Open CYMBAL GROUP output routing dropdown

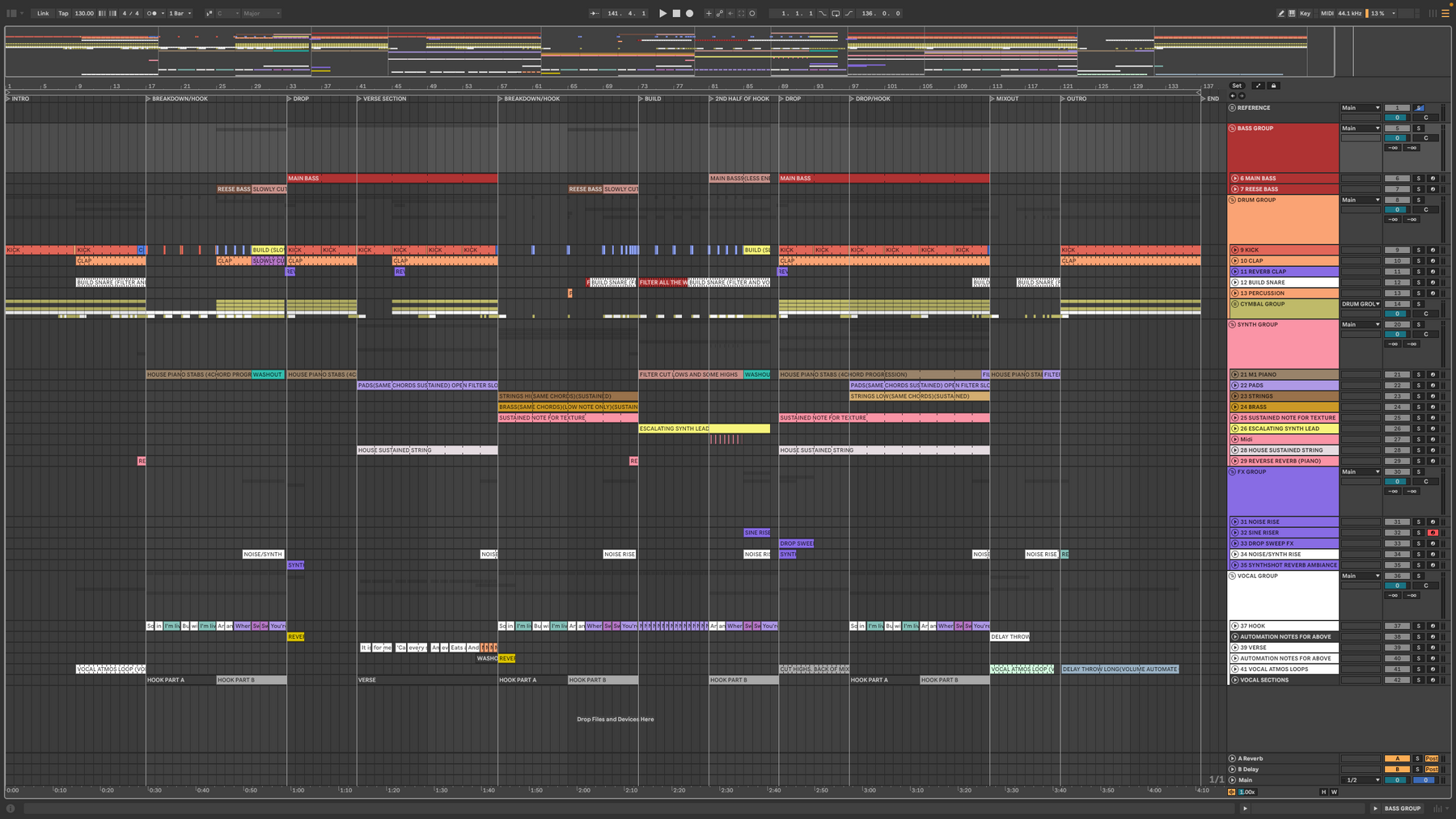pos(1361,304)
